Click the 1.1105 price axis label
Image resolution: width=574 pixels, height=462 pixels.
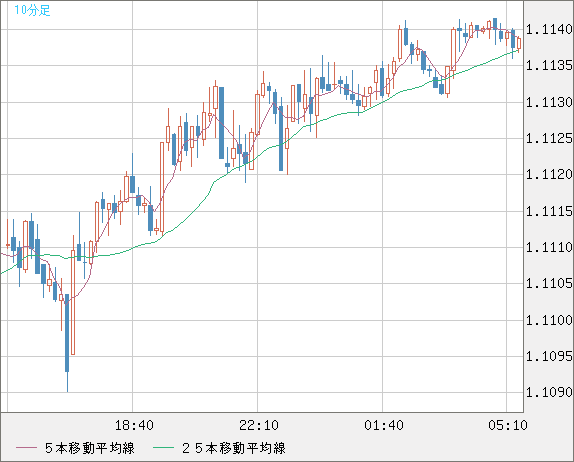(549, 283)
